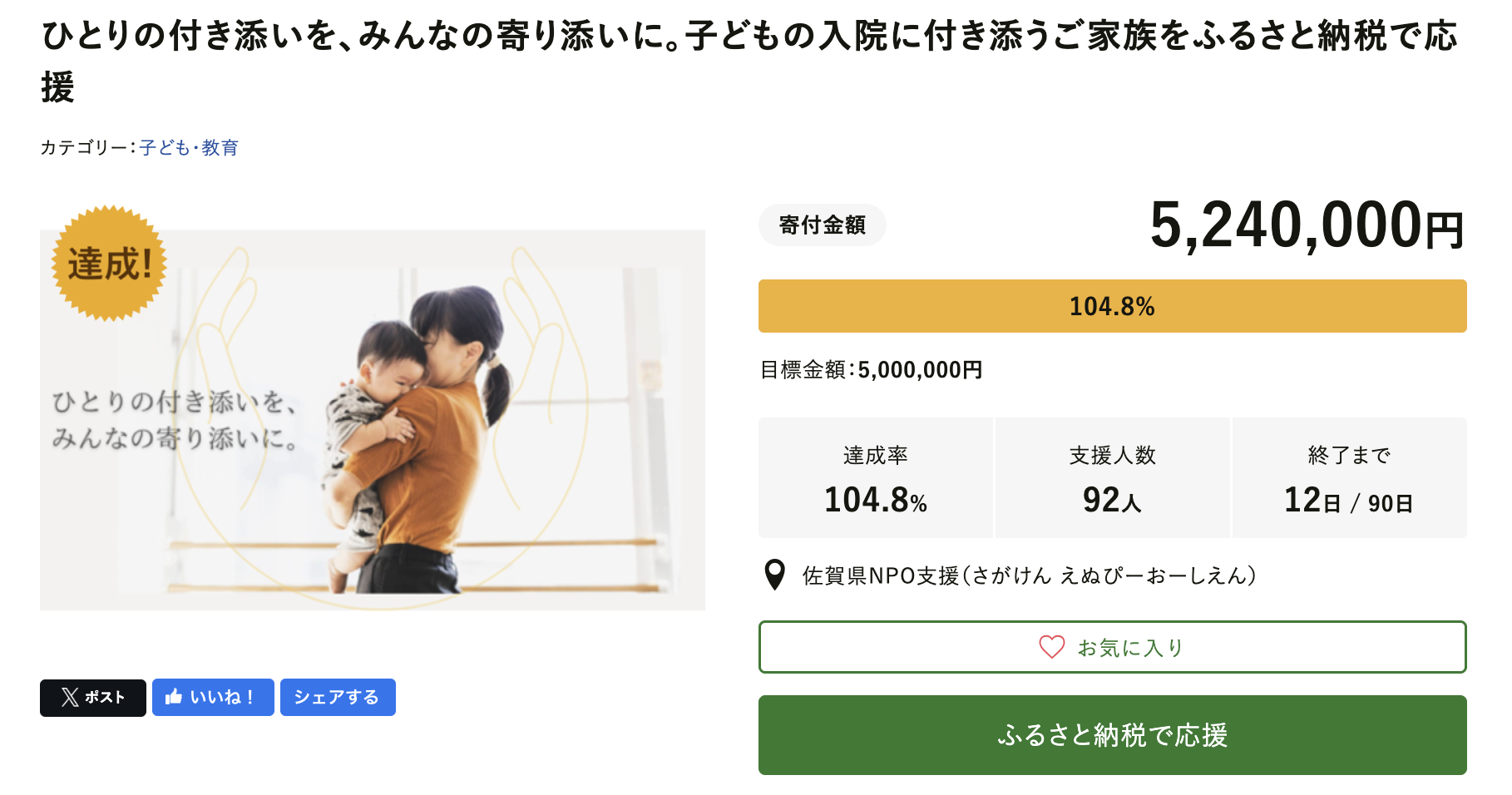Click the heart icon beside お気に入り
The width and height of the screenshot is (1512, 795).
pos(1052,647)
